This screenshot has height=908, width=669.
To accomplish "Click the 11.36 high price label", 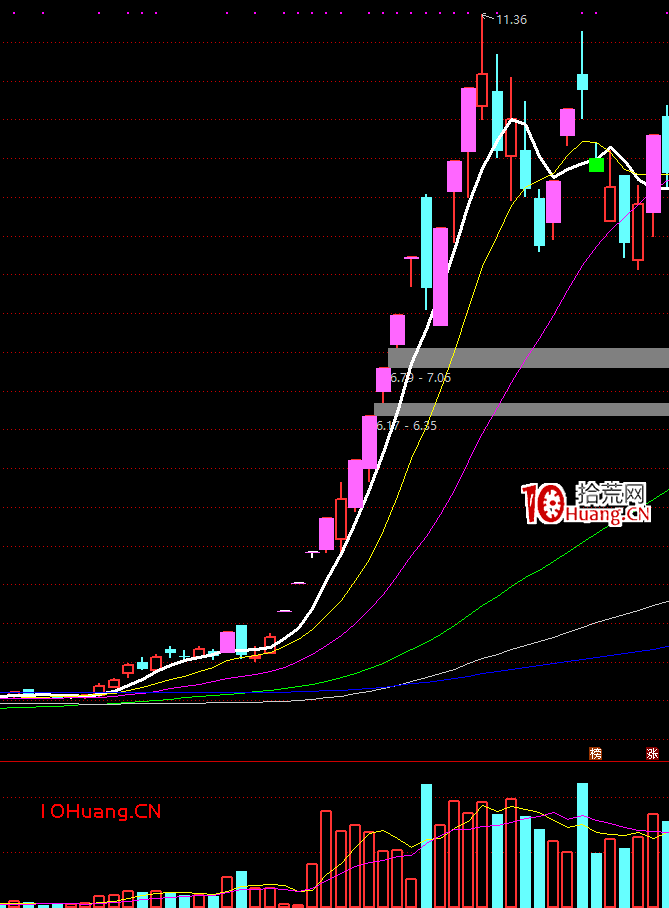I will point(511,20).
